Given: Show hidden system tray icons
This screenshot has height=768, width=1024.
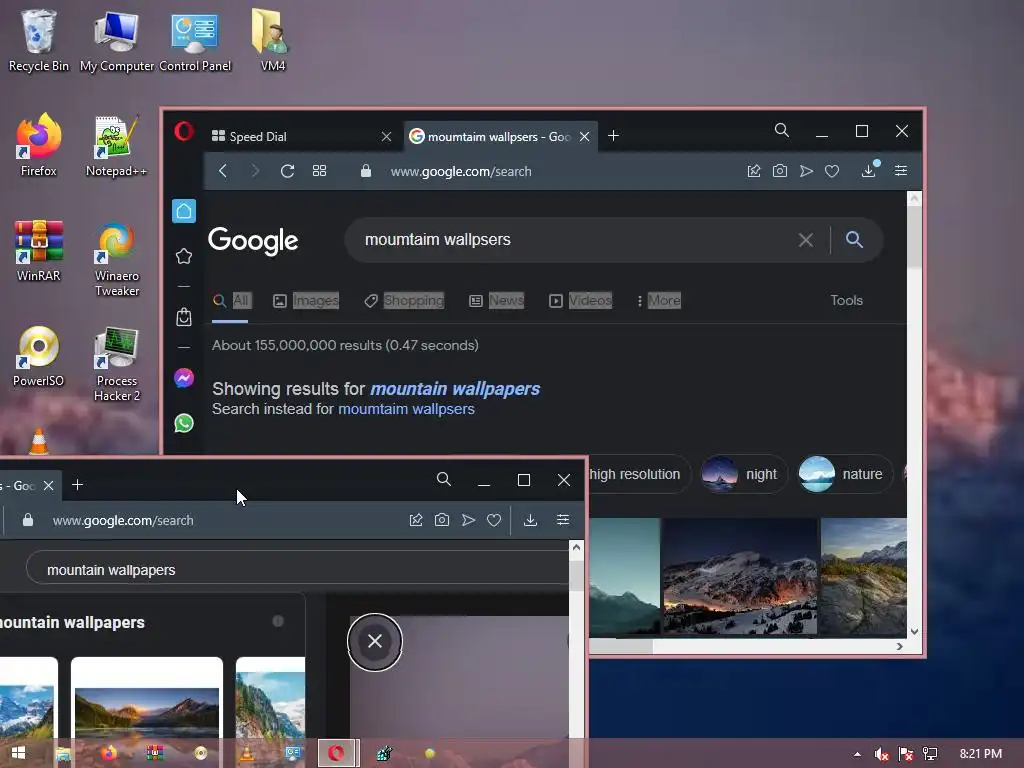Looking at the screenshot, I should [x=857, y=754].
